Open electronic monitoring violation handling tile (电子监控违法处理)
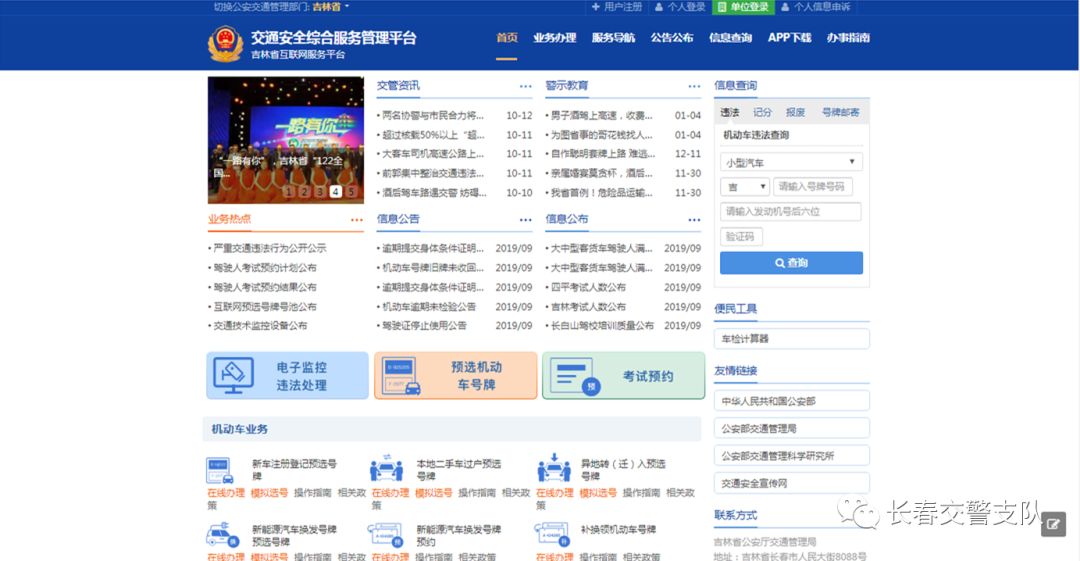Image resolution: width=1080 pixels, height=561 pixels. [x=287, y=376]
